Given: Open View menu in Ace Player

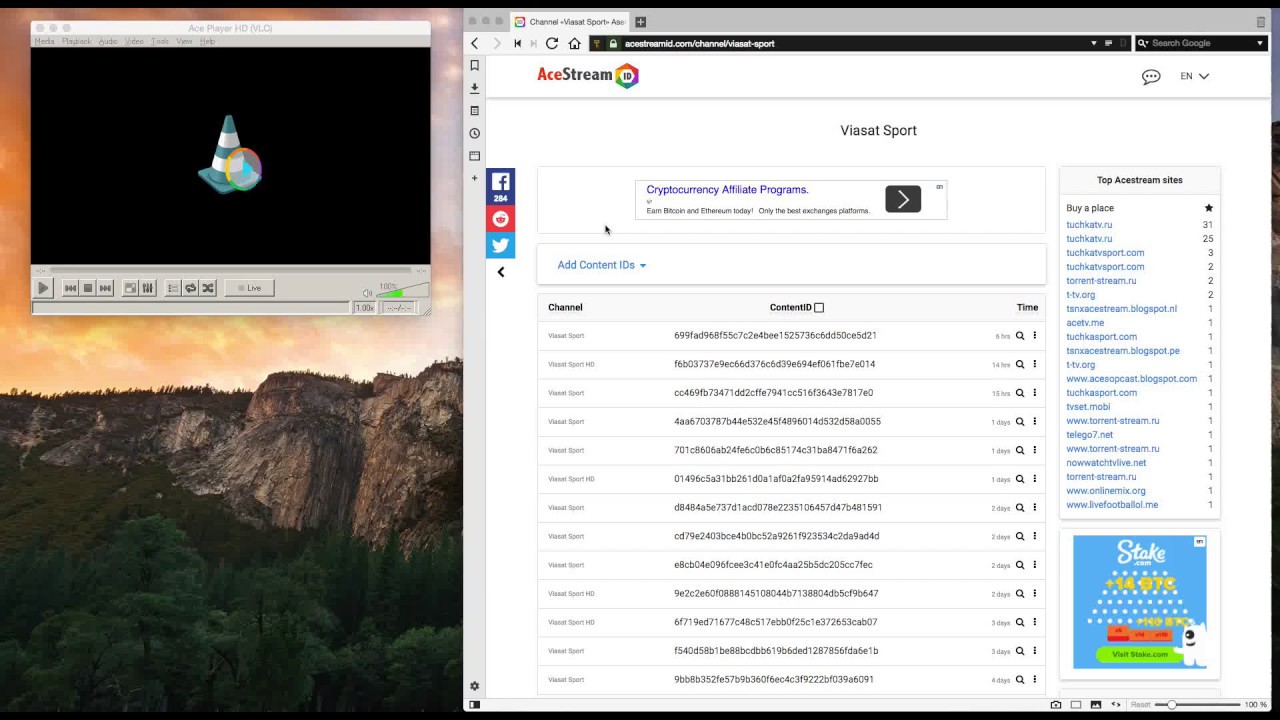Looking at the screenshot, I should coord(184,41).
